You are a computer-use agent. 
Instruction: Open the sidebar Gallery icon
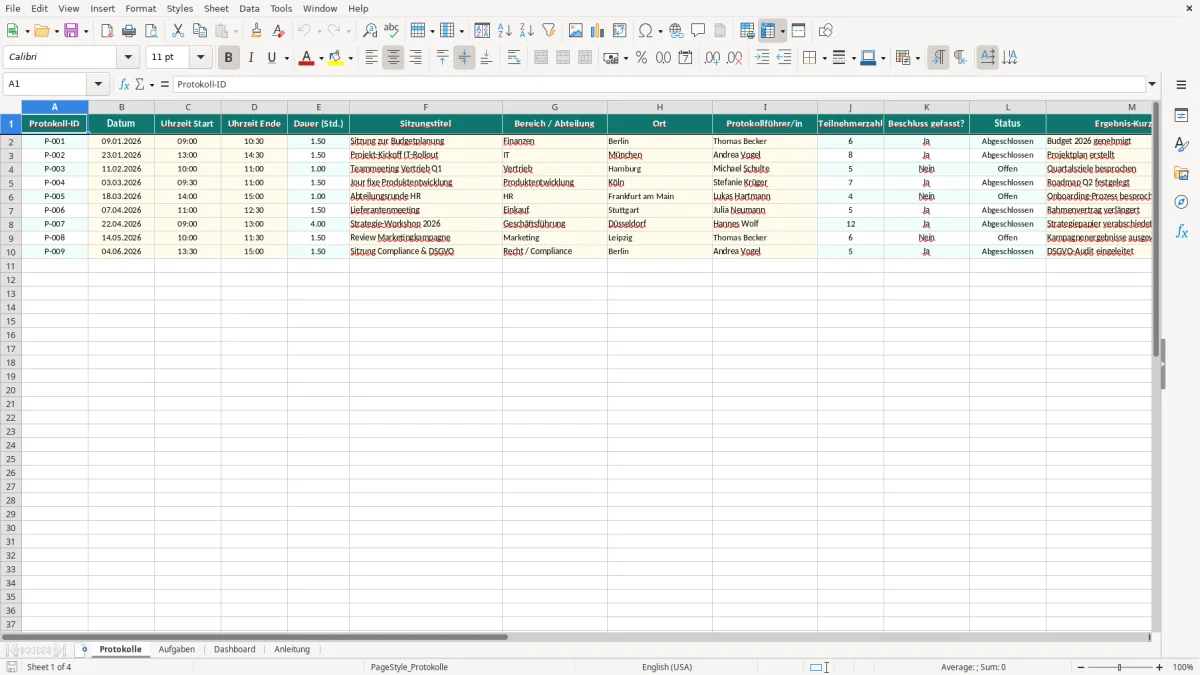(1181, 174)
